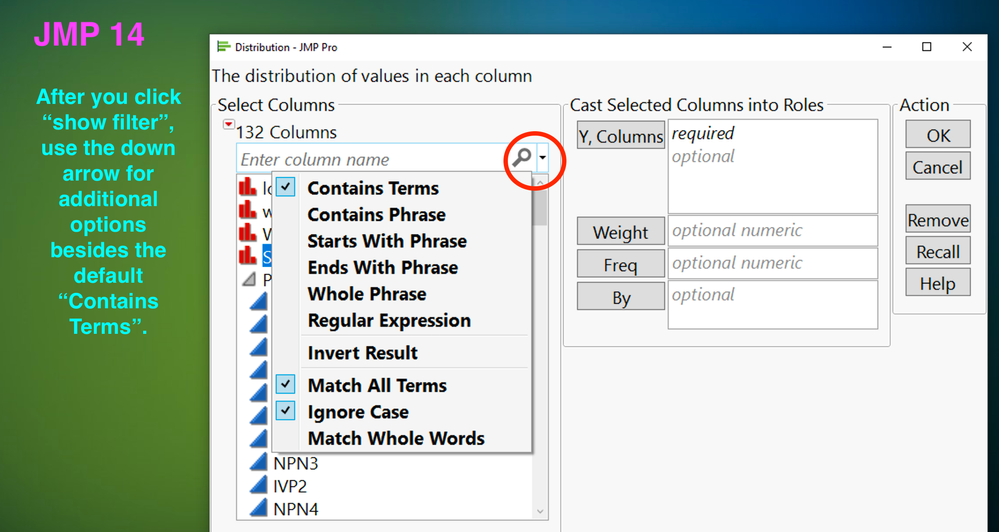Screen dimensions: 999x532
Task: Click the Distribution window title bar icon
Action: coord(223,47)
